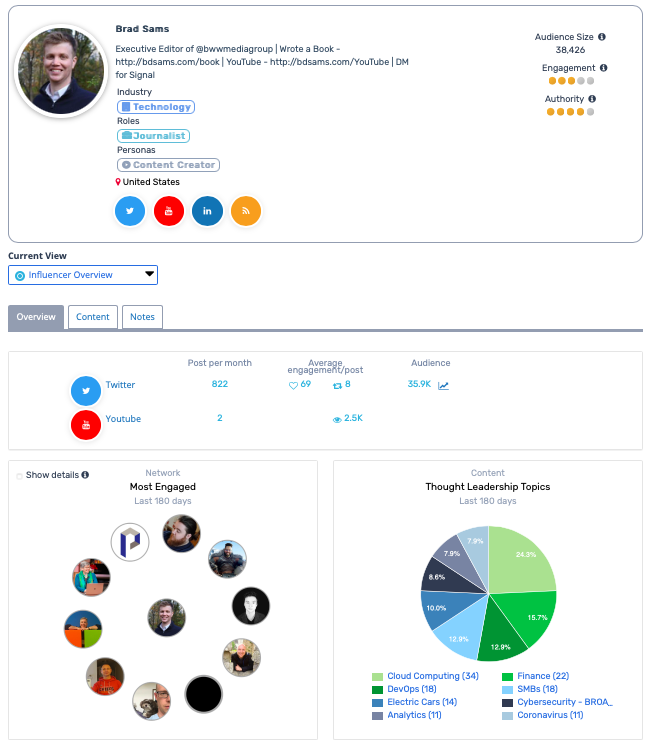This screenshot has height=747, width=653.
Task: Click the orange RSS feed icon
Action: tap(246, 211)
